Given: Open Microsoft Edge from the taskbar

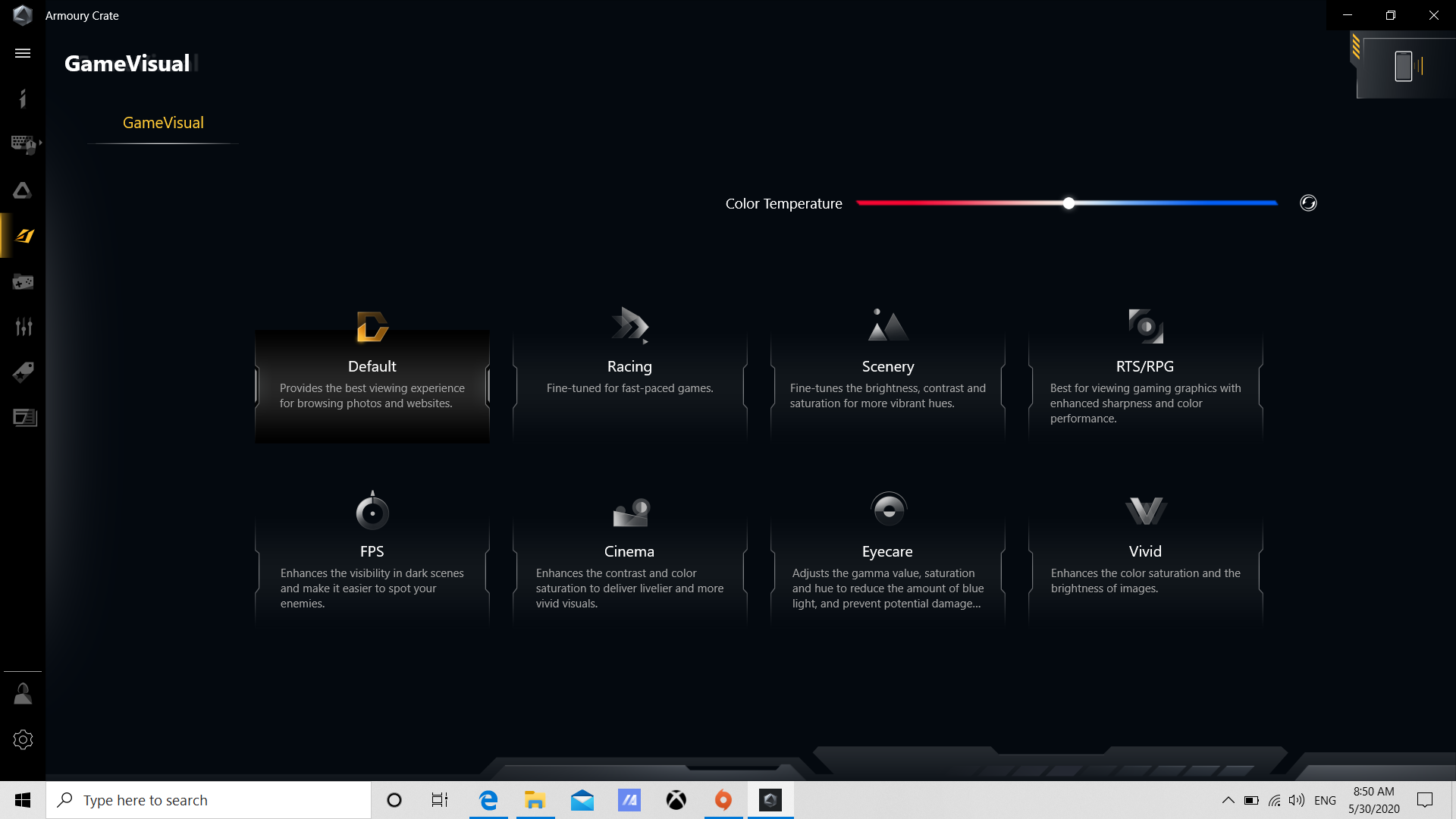Looking at the screenshot, I should 488,800.
